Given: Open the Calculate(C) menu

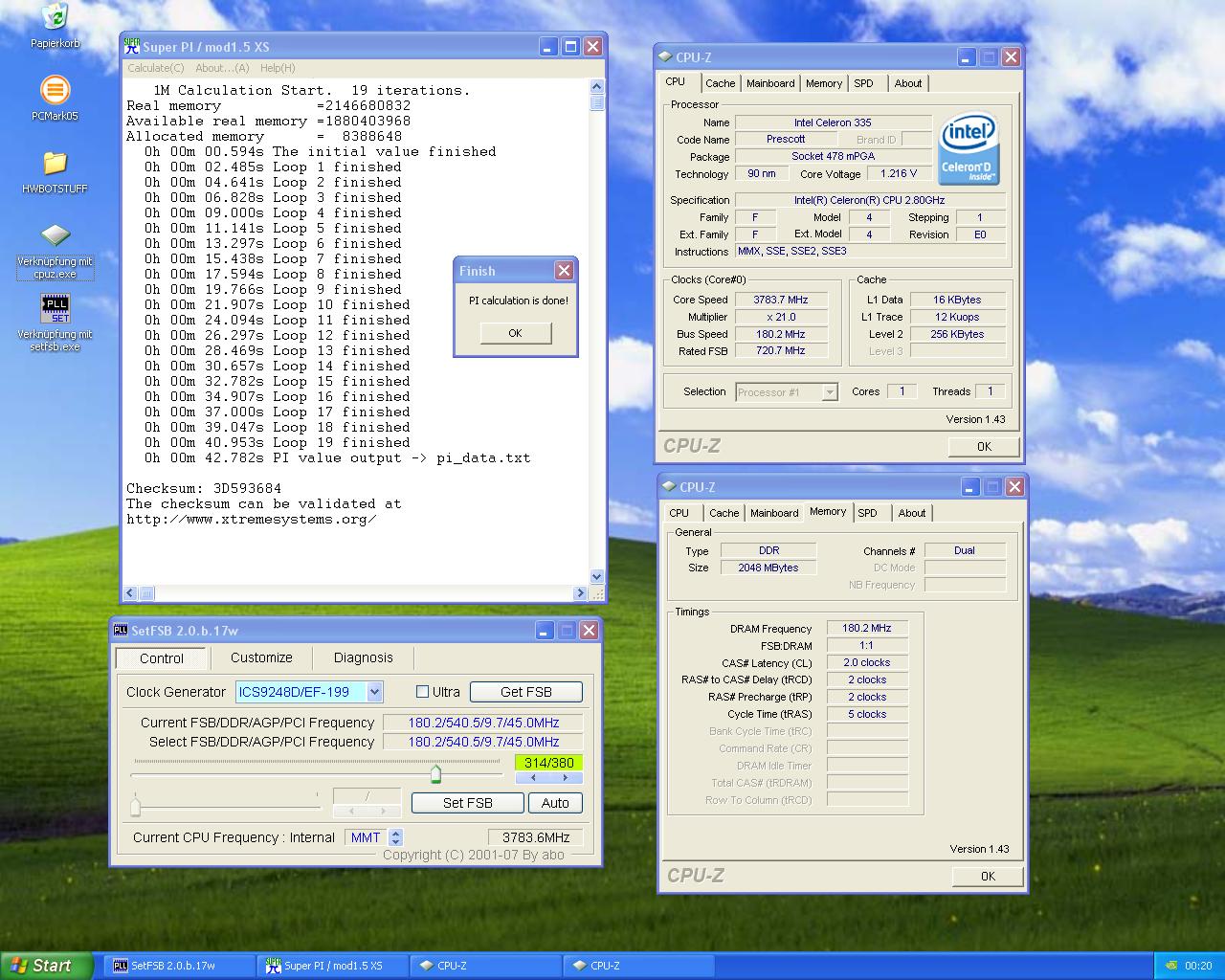Looking at the screenshot, I should tap(156, 68).
